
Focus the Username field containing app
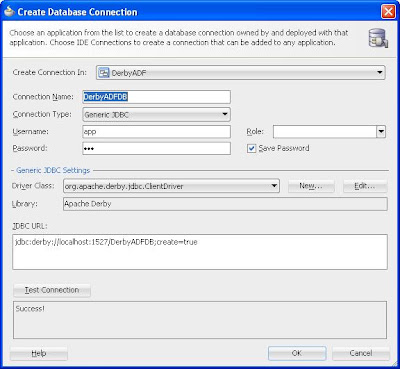[156, 132]
